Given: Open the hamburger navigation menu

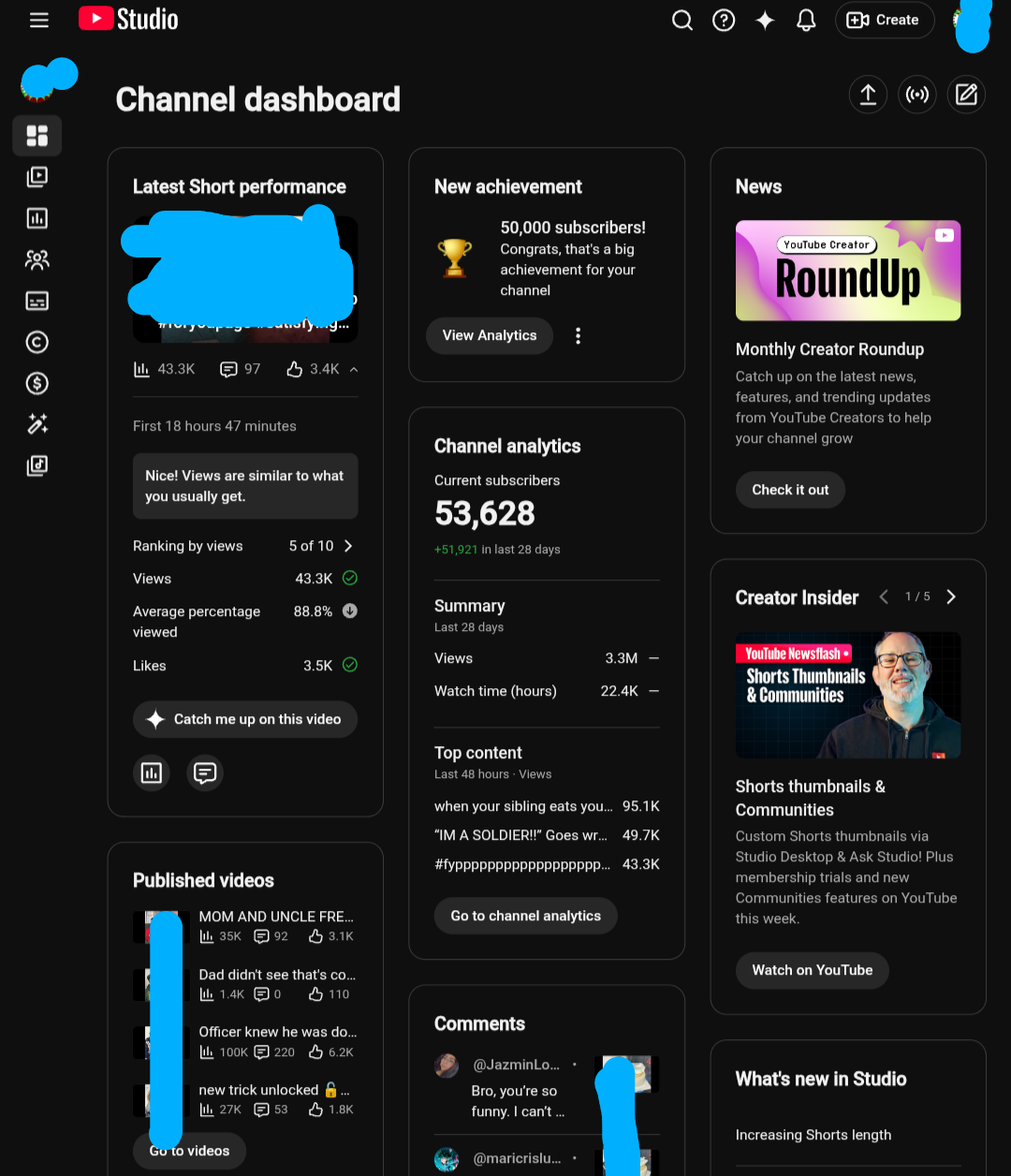Looking at the screenshot, I should coord(39,20).
